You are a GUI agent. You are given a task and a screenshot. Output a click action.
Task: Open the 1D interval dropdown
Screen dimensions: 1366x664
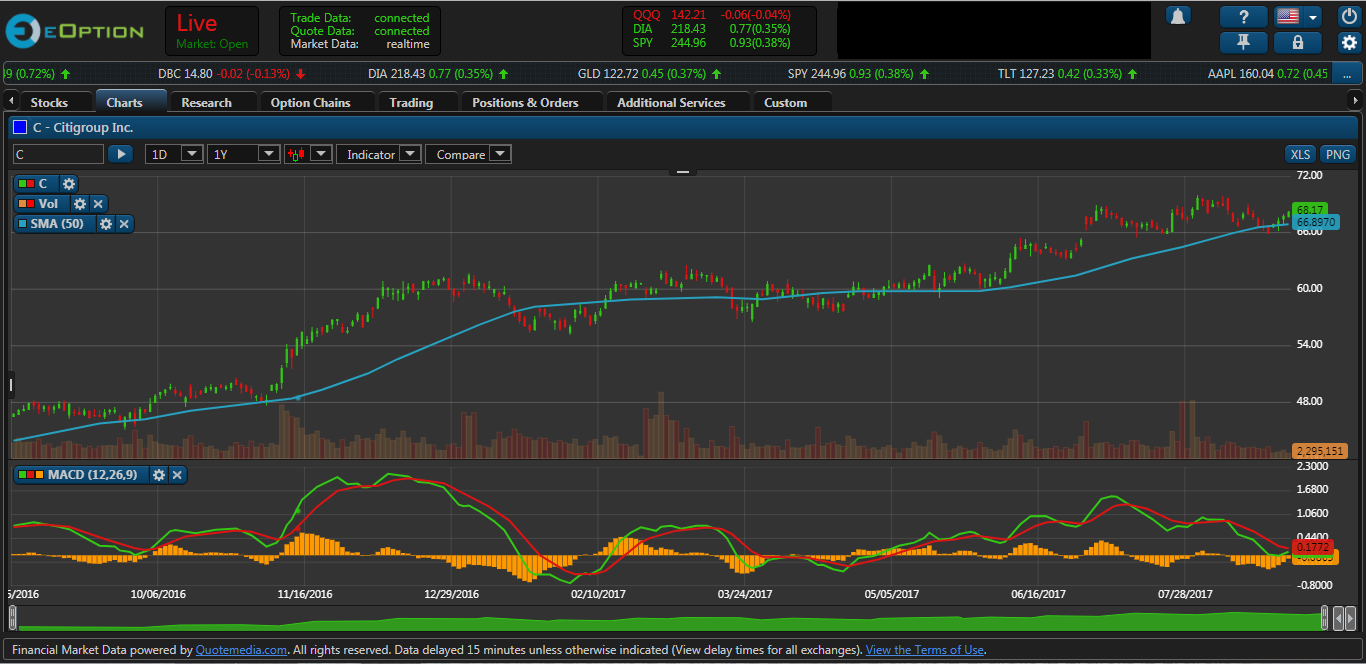[x=174, y=154]
